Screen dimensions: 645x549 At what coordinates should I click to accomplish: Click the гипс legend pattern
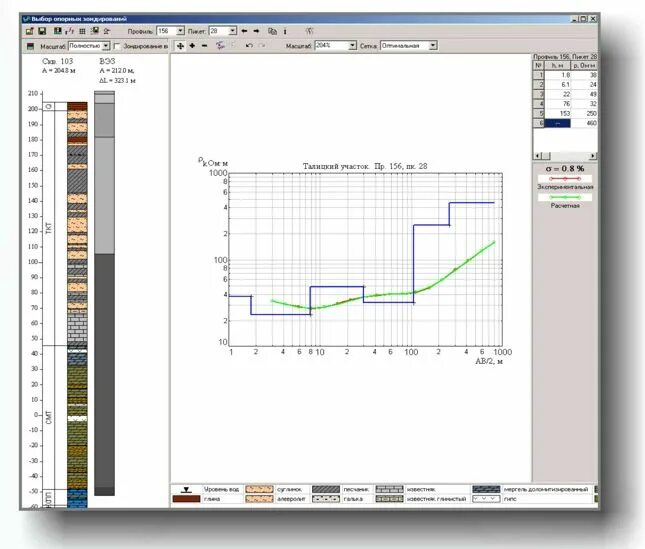coord(486,499)
